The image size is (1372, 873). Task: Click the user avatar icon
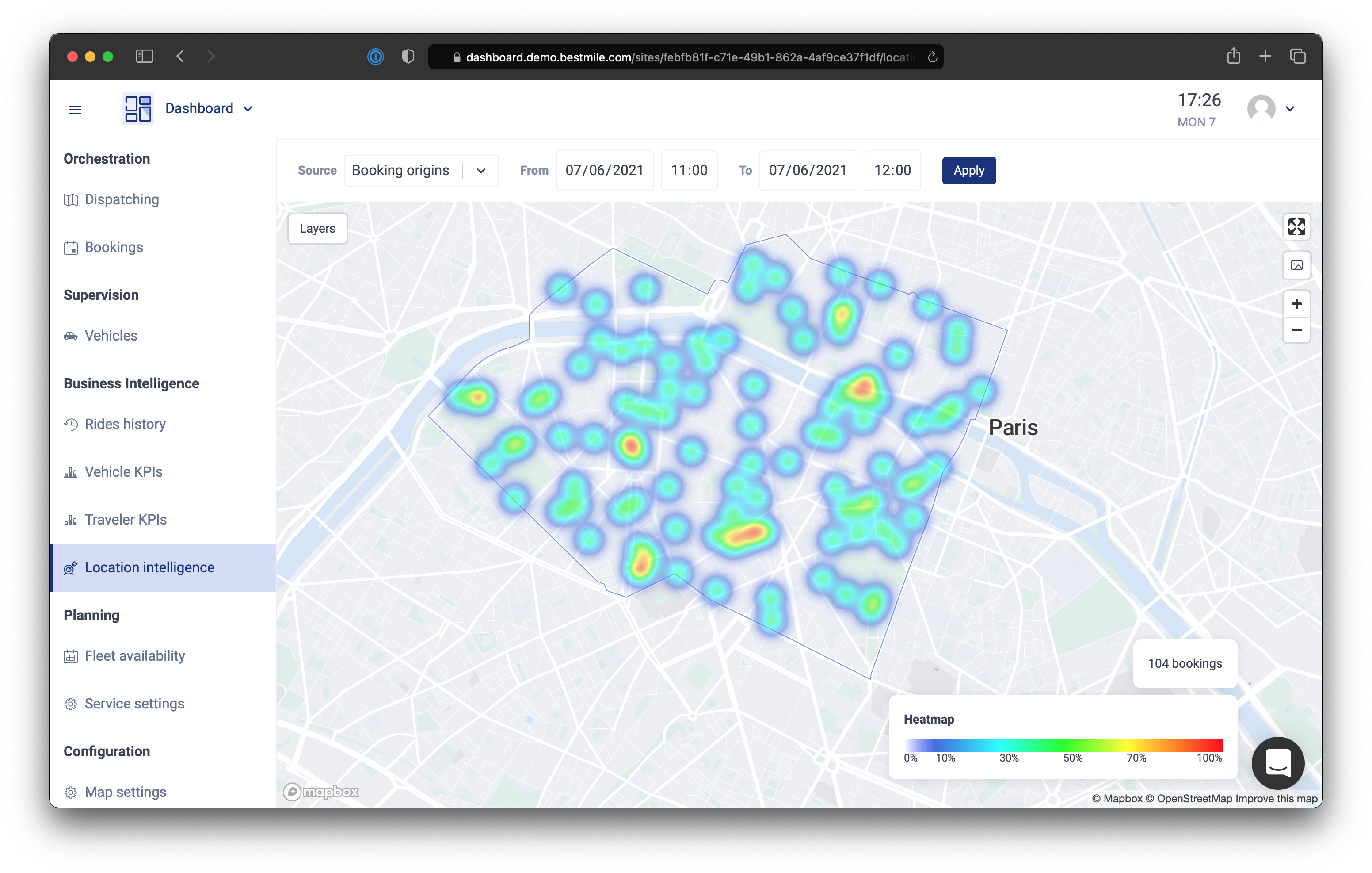point(1261,108)
